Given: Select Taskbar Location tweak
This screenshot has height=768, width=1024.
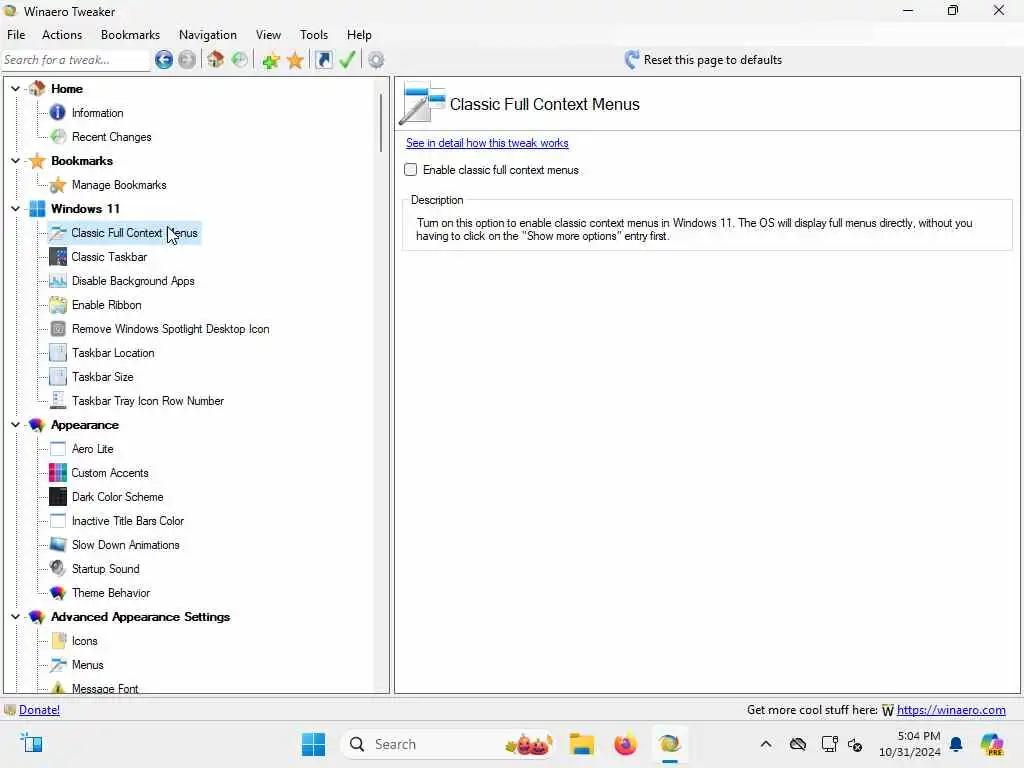Looking at the screenshot, I should [113, 353].
